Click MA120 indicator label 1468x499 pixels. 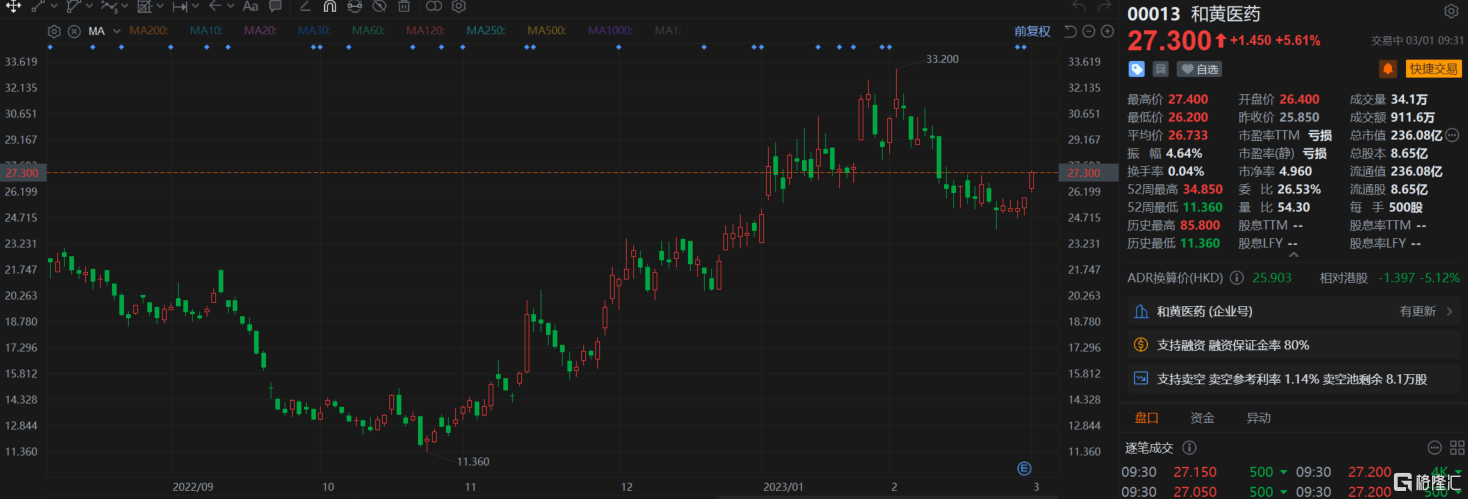pos(425,31)
